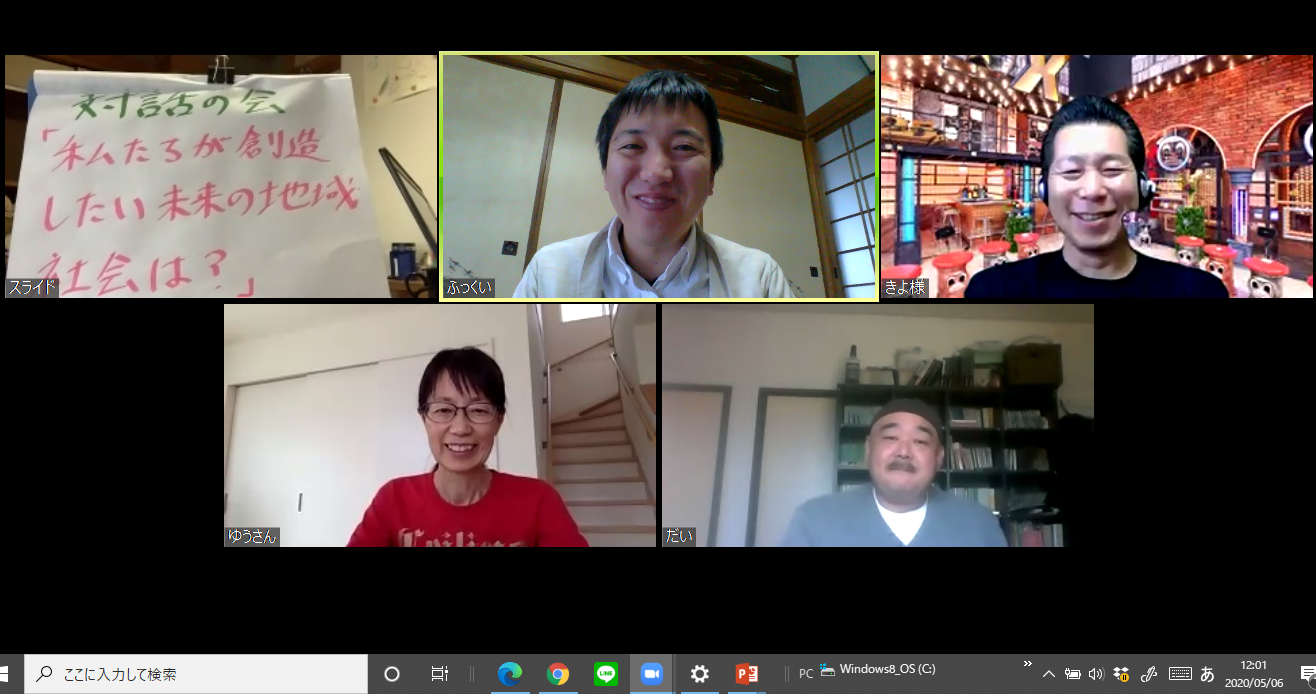Viewport: 1316px width, 694px height.
Task: Expand the PC toolbar chevron overflow
Action: (1027, 665)
